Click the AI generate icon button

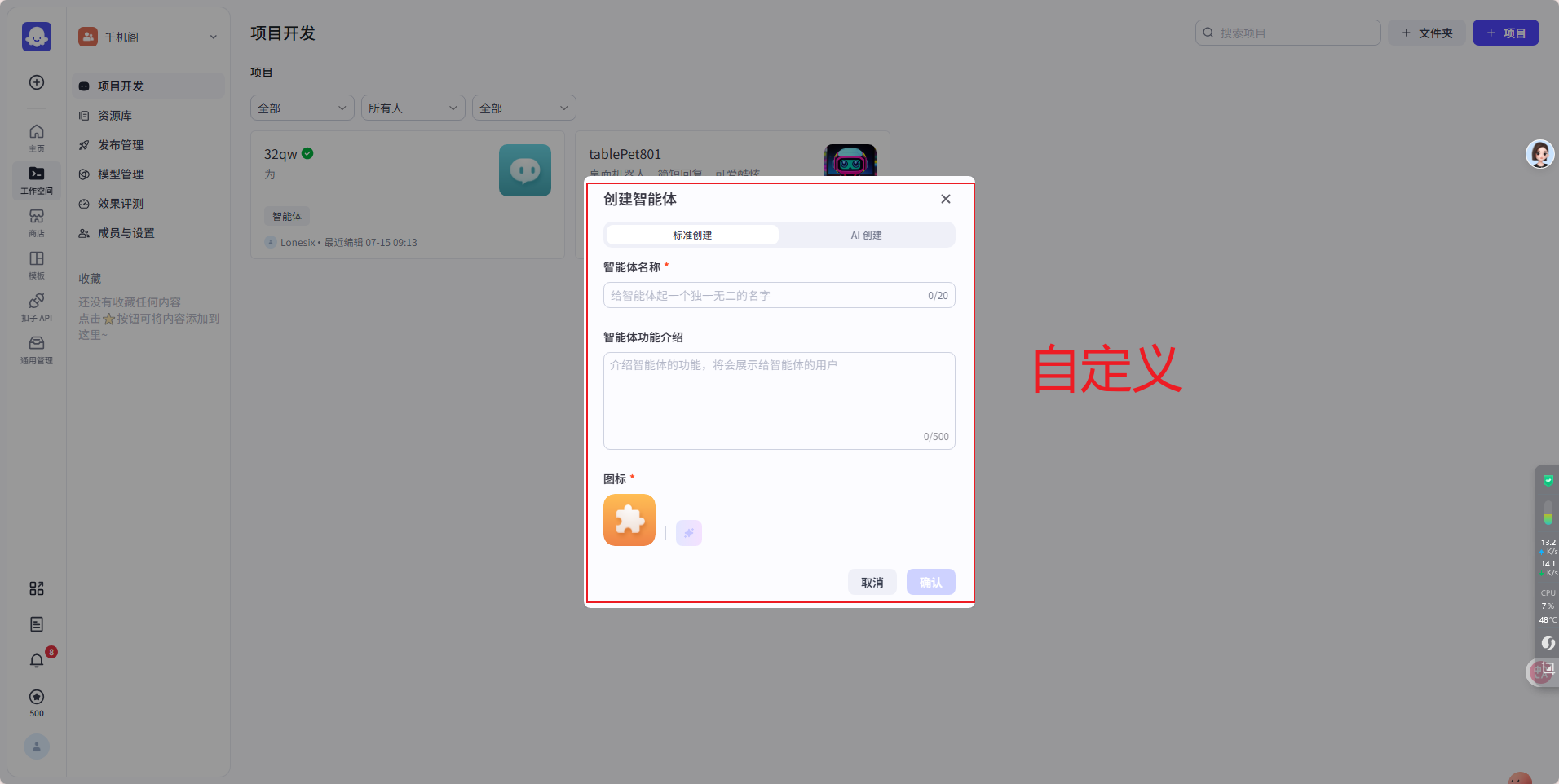click(x=688, y=533)
